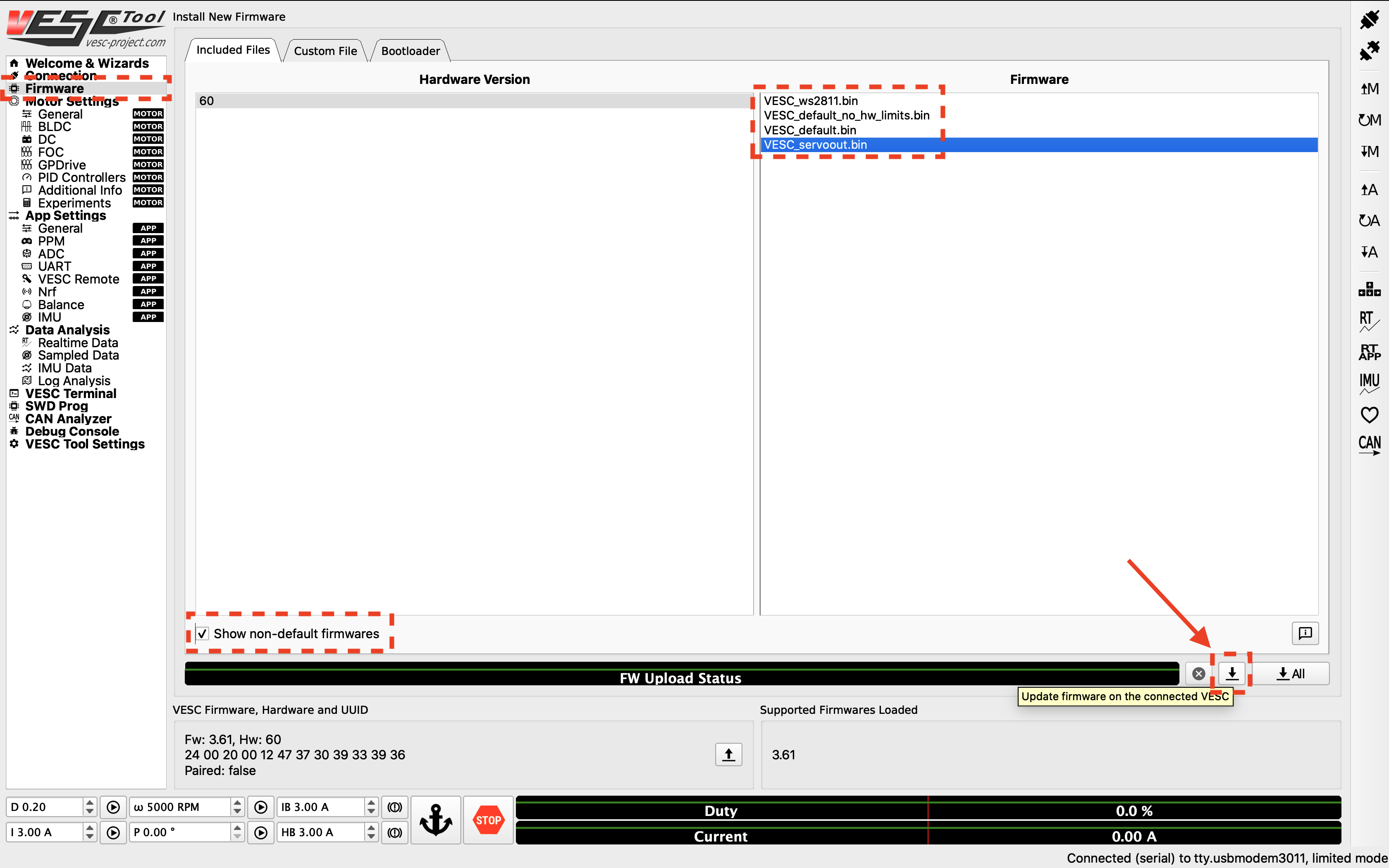The width and height of the screenshot is (1389, 868).
Task: Select hardware version 60
Action: (x=474, y=100)
